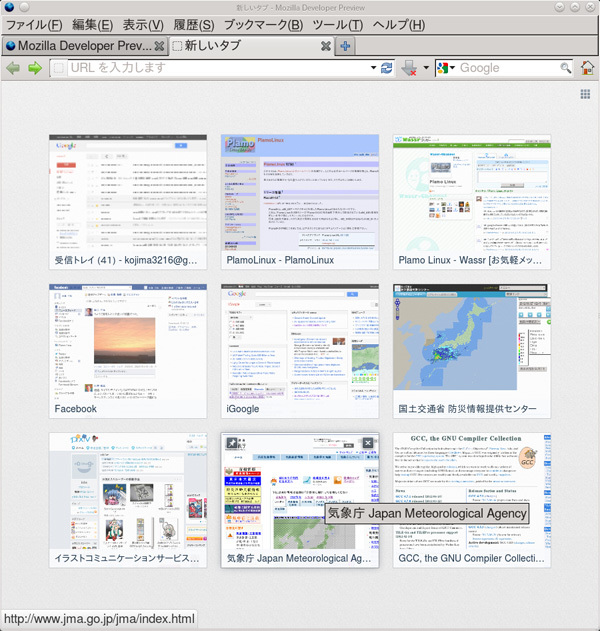Open the 編集(E) menu
Viewport: 600px width, 631px height.
93,25
